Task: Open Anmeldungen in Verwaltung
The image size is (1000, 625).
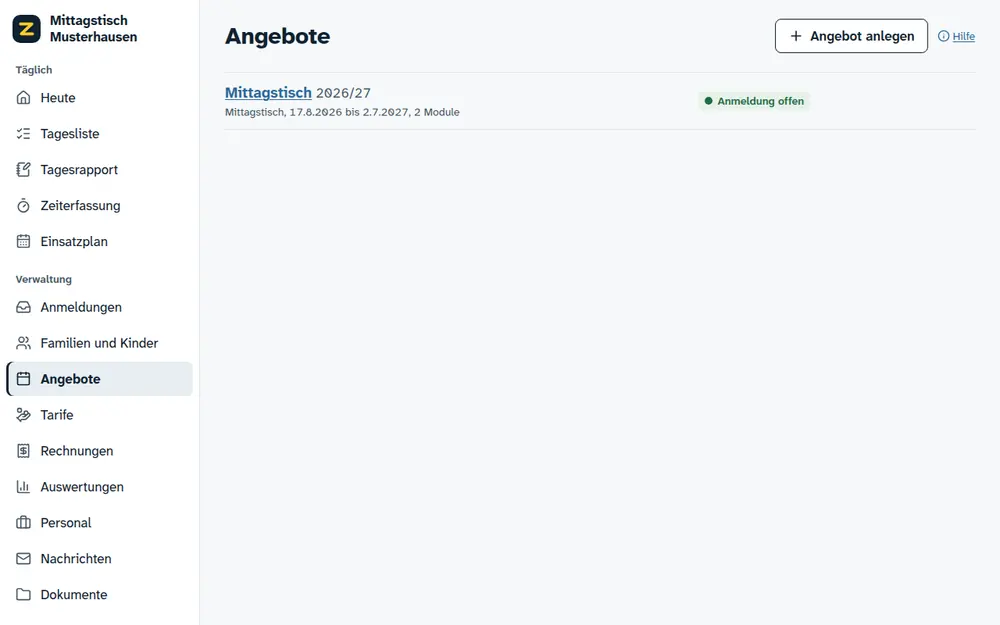Action: pos(99,307)
